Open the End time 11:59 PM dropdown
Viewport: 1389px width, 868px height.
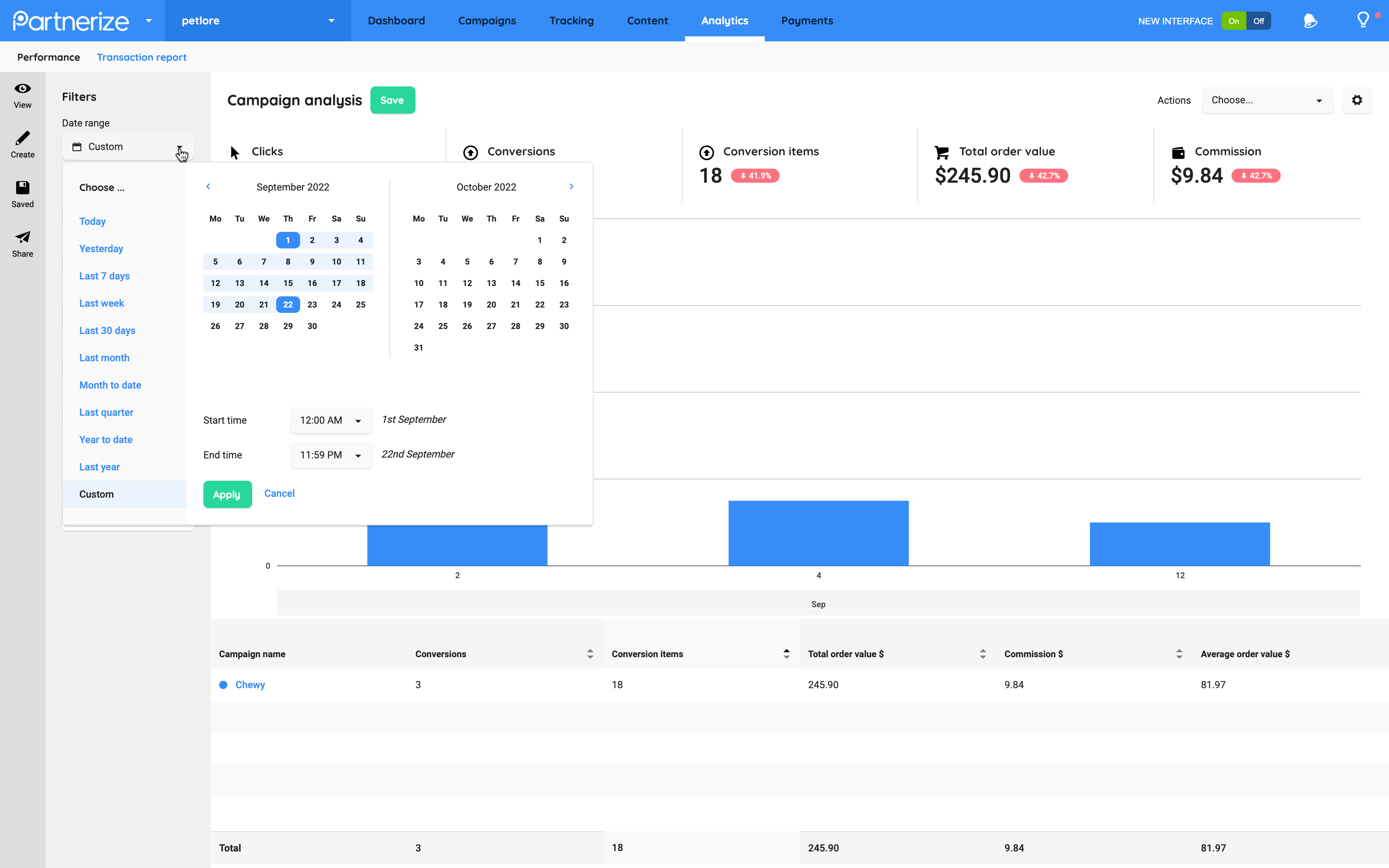pos(331,455)
